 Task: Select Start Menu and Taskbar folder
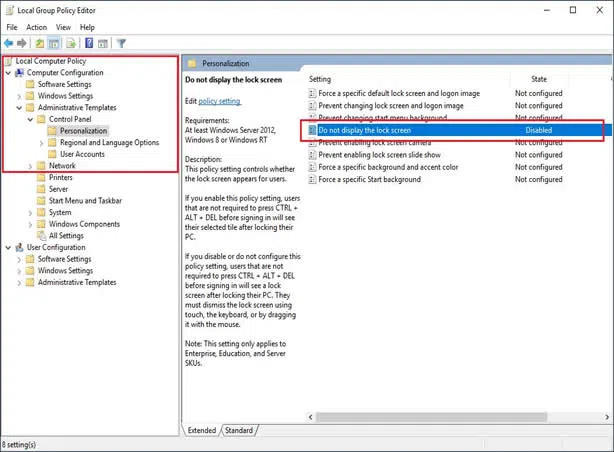coord(85,200)
